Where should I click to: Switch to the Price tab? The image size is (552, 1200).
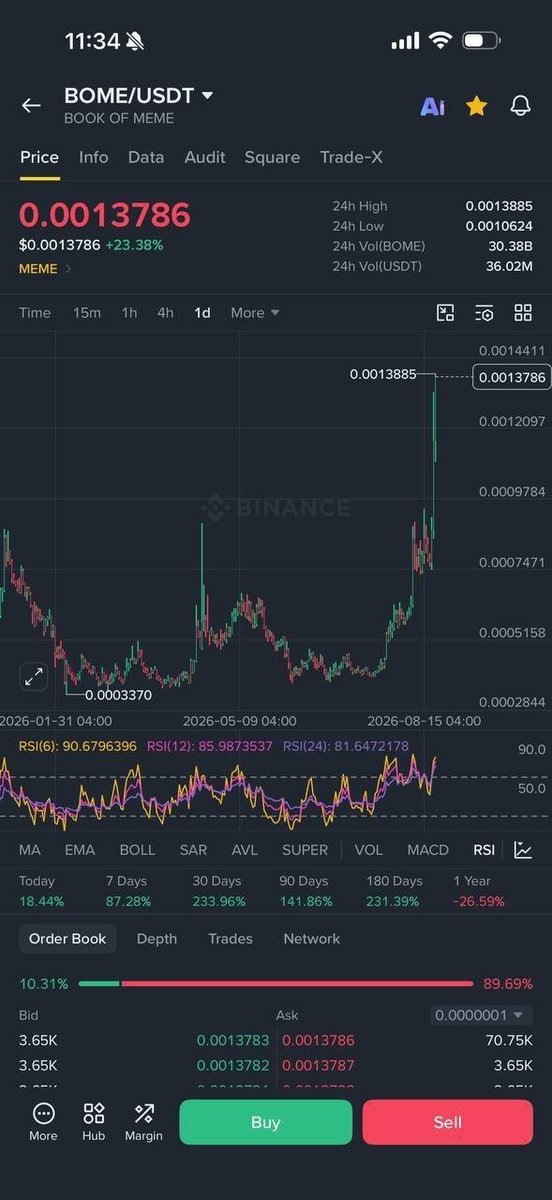click(40, 157)
